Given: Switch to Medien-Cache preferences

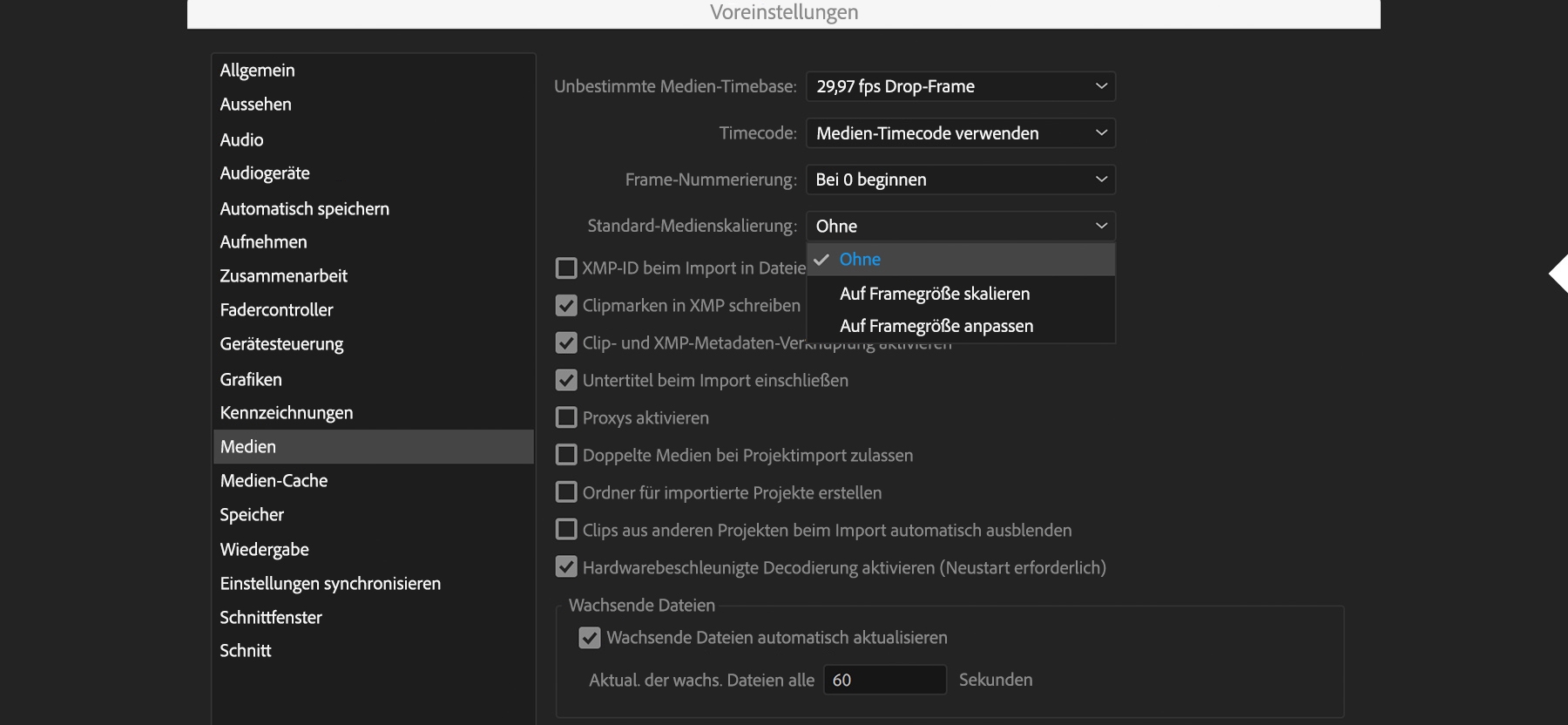Looking at the screenshot, I should (x=274, y=480).
